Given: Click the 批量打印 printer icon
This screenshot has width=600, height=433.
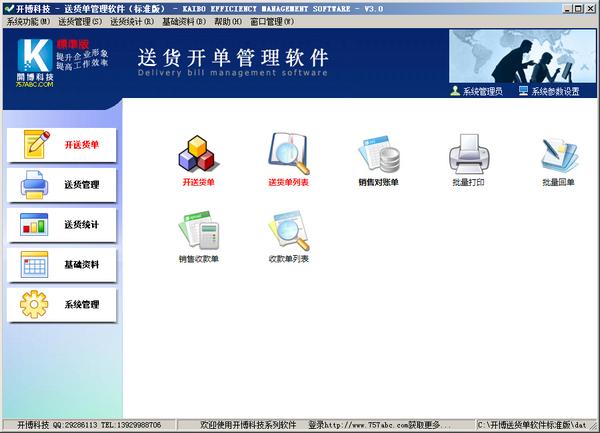Looking at the screenshot, I should [x=469, y=154].
